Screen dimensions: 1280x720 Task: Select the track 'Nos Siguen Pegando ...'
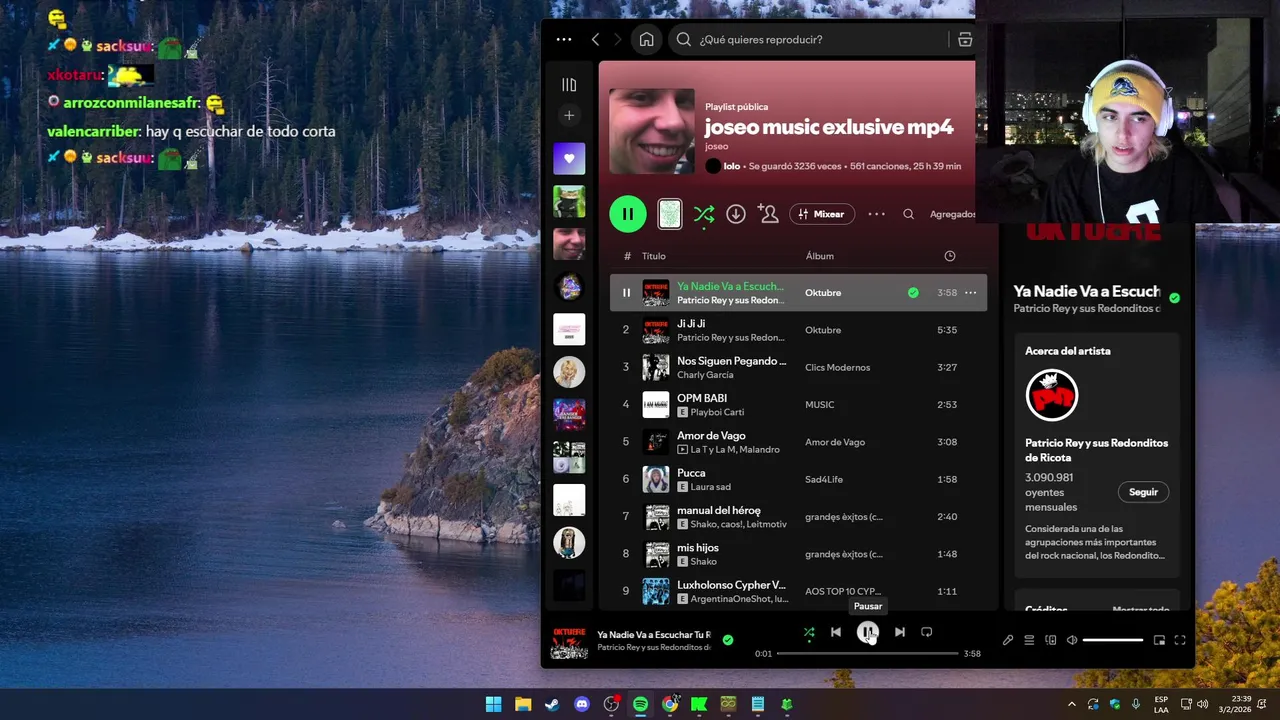[731, 361]
